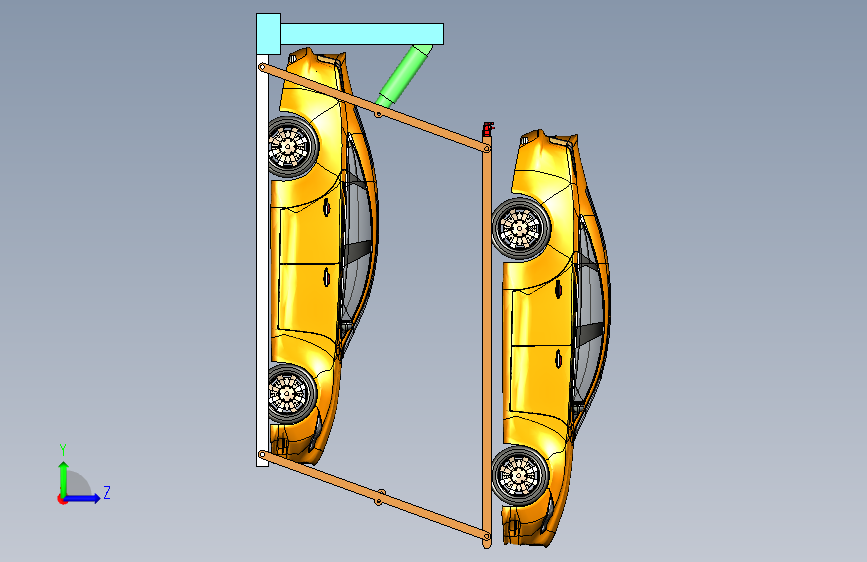This screenshot has width=867, height=562.
Task: Select the cyan horizontal beam
Action: coord(362,34)
